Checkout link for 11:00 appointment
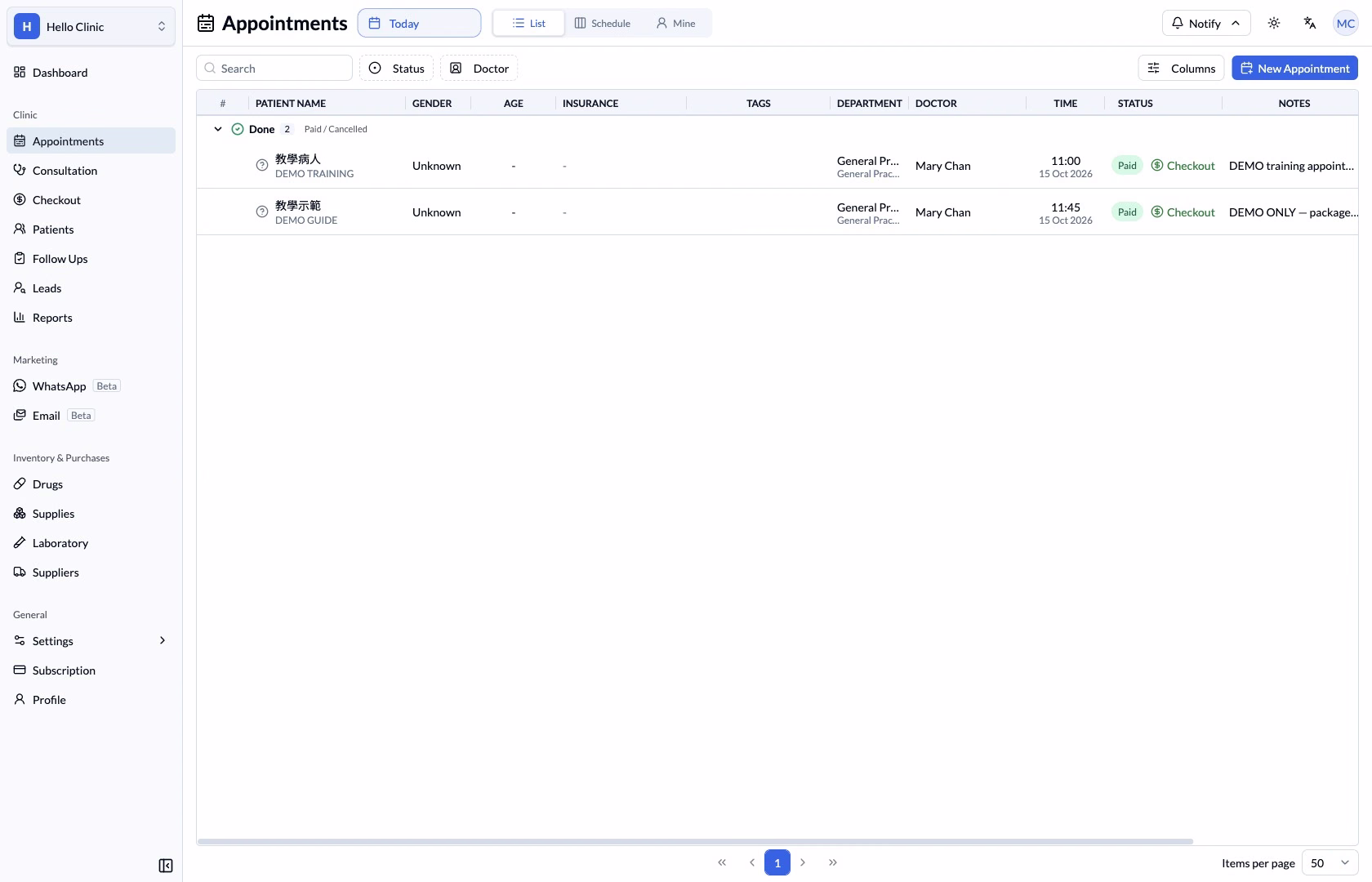Screen dimensions: 1372x882 [1183, 165]
